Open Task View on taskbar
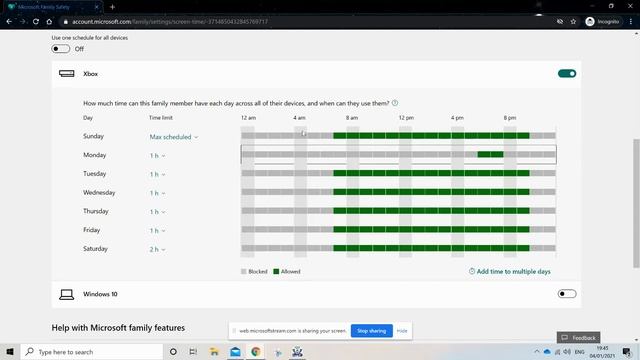 193,351
